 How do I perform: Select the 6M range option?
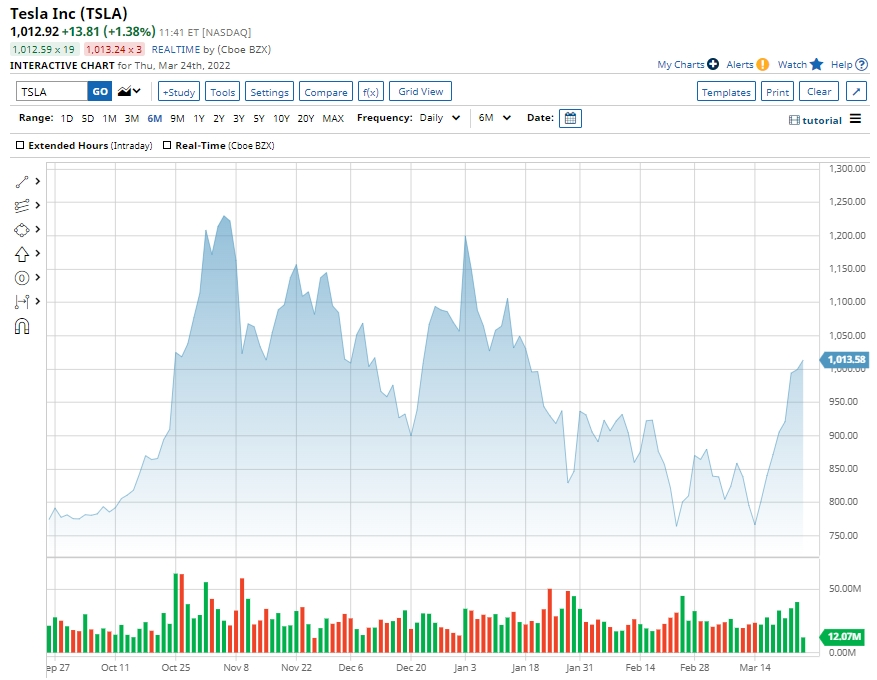coord(154,119)
